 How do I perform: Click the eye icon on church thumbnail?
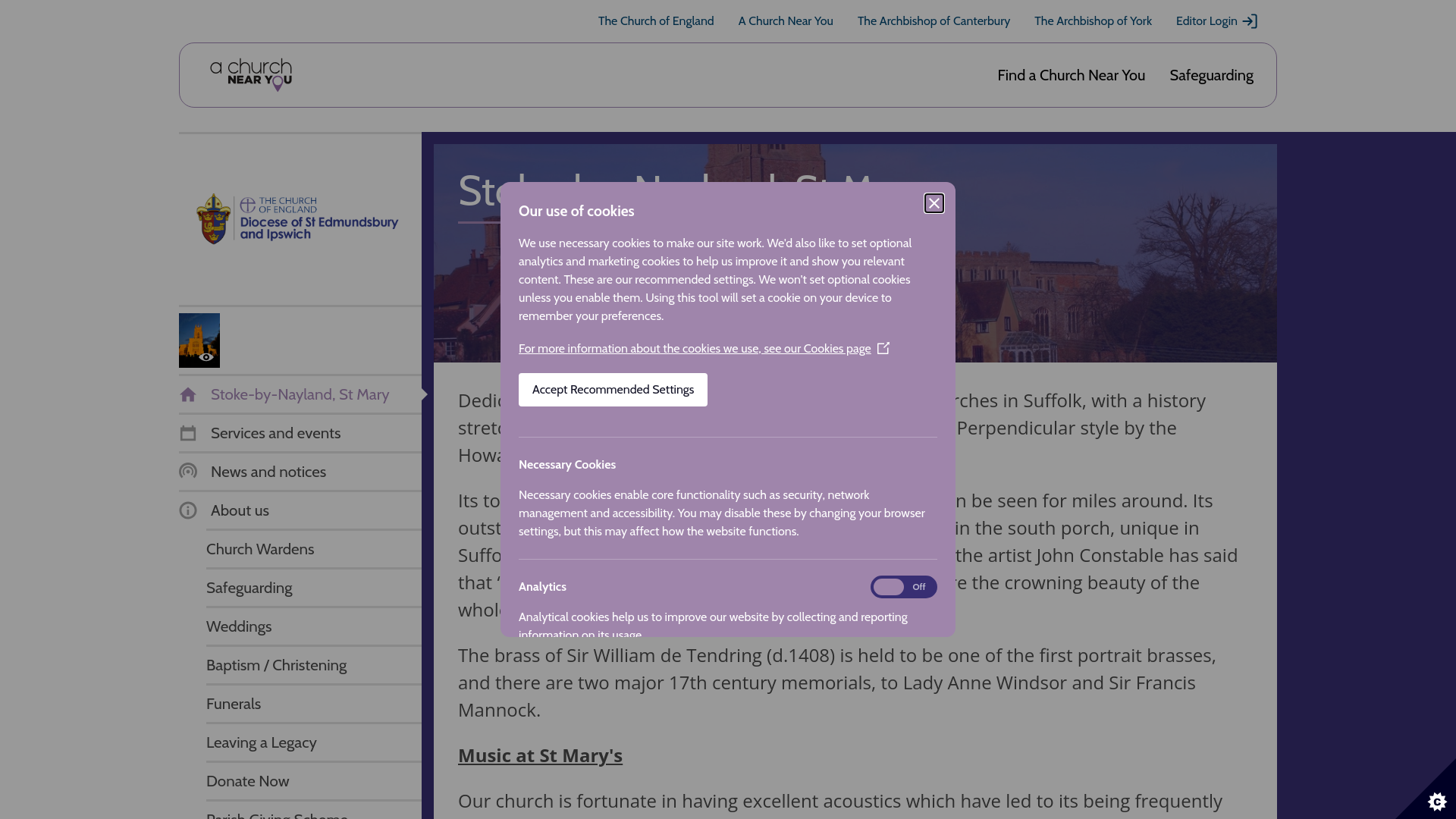[x=206, y=357]
